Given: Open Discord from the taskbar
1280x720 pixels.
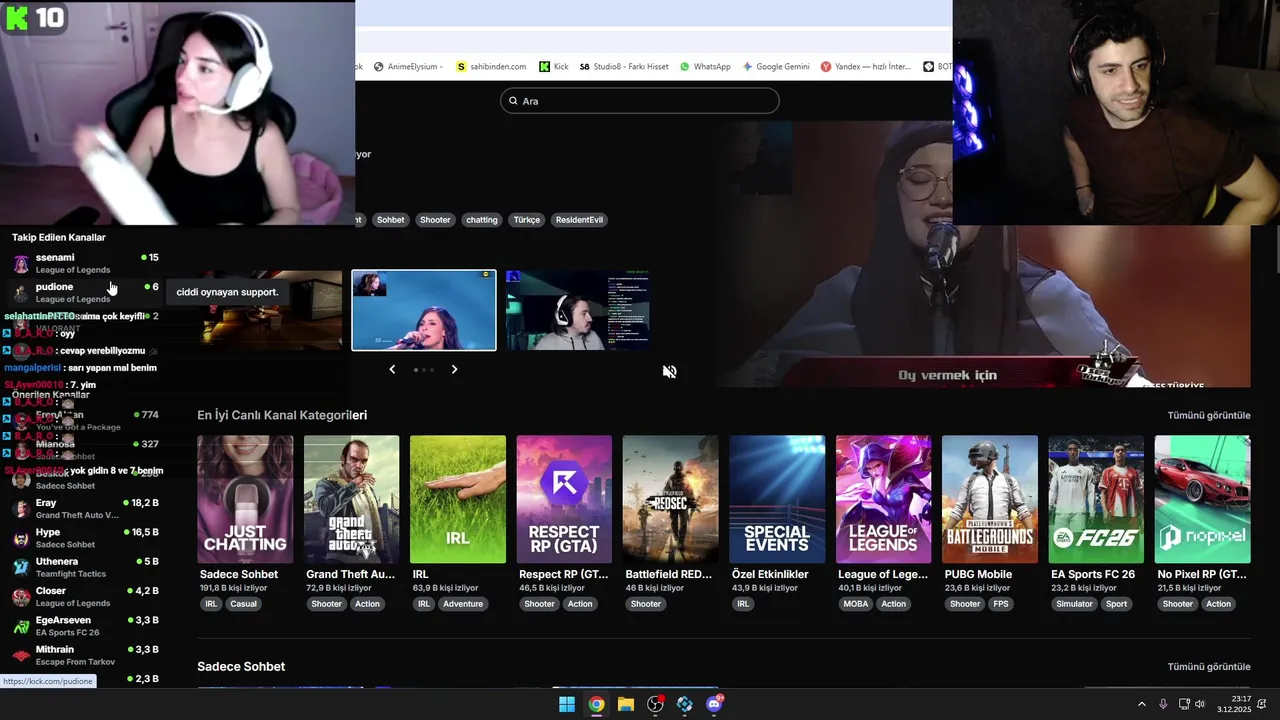Looking at the screenshot, I should pos(714,704).
